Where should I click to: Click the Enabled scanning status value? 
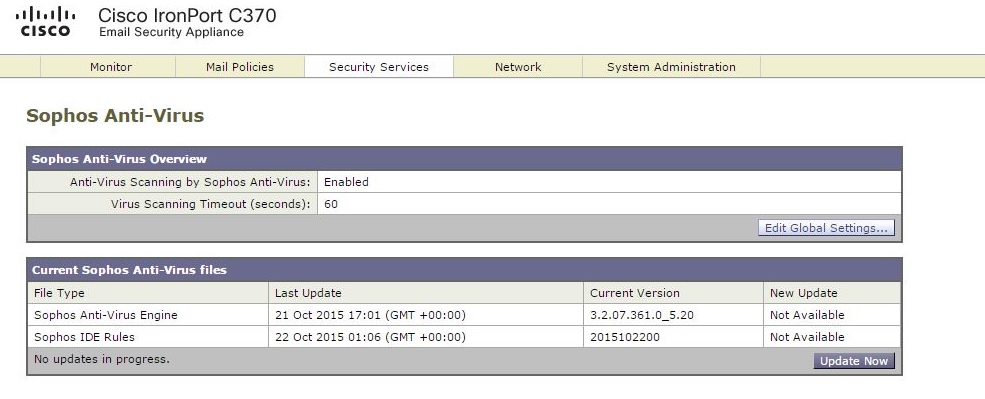coord(346,182)
